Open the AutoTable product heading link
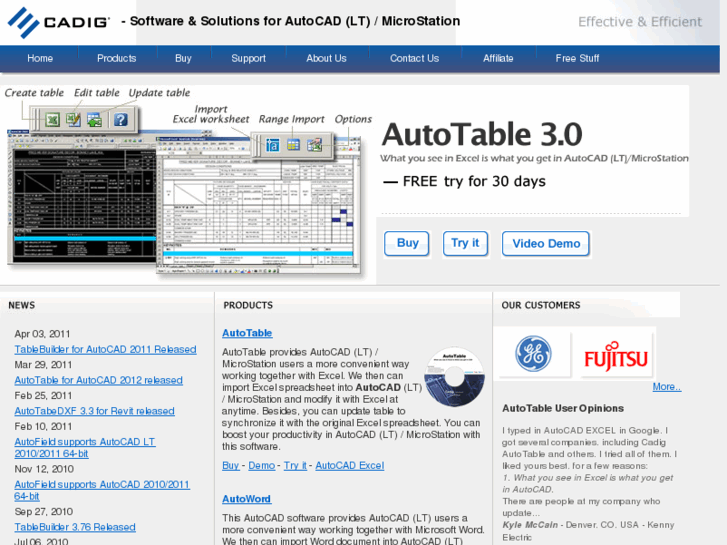 pos(247,333)
